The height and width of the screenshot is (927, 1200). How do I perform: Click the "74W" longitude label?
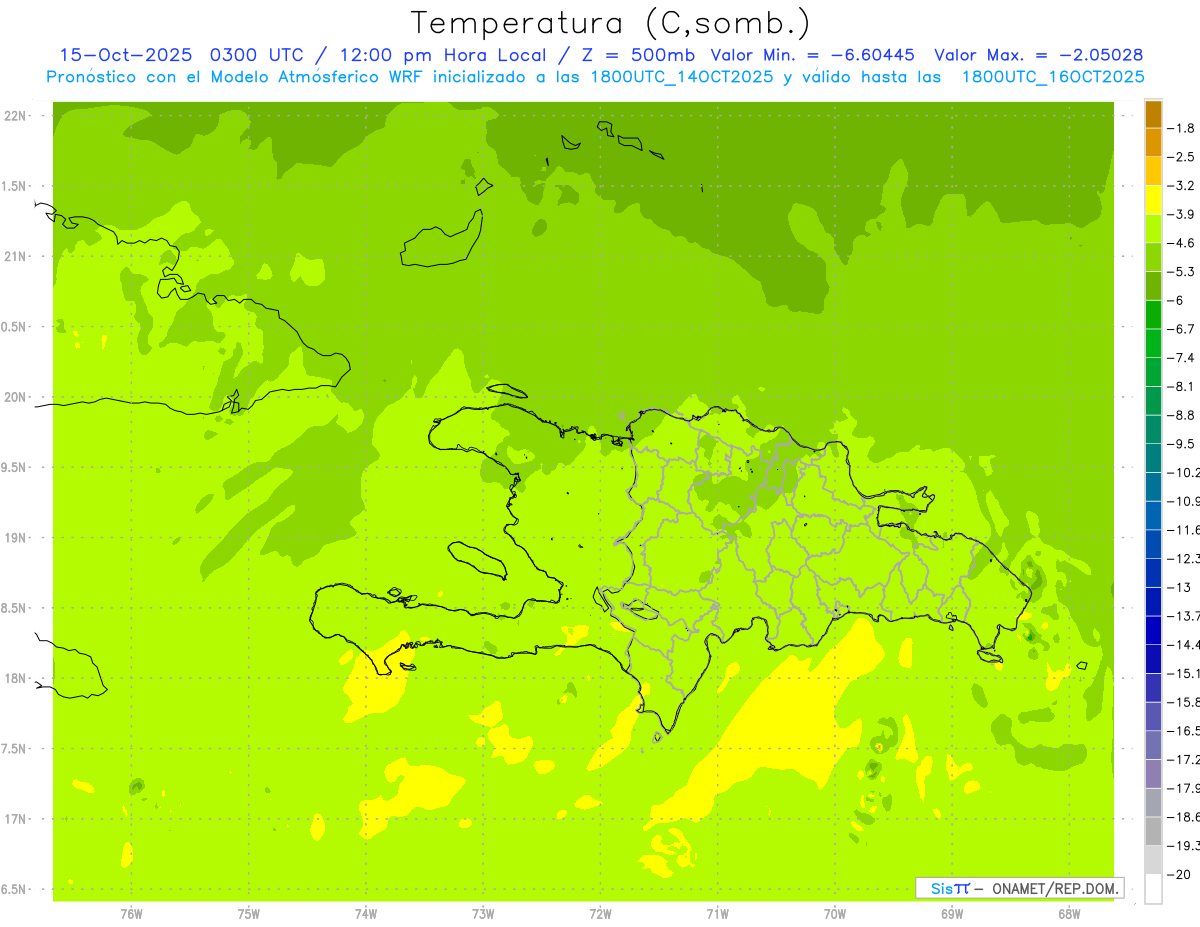(x=366, y=914)
